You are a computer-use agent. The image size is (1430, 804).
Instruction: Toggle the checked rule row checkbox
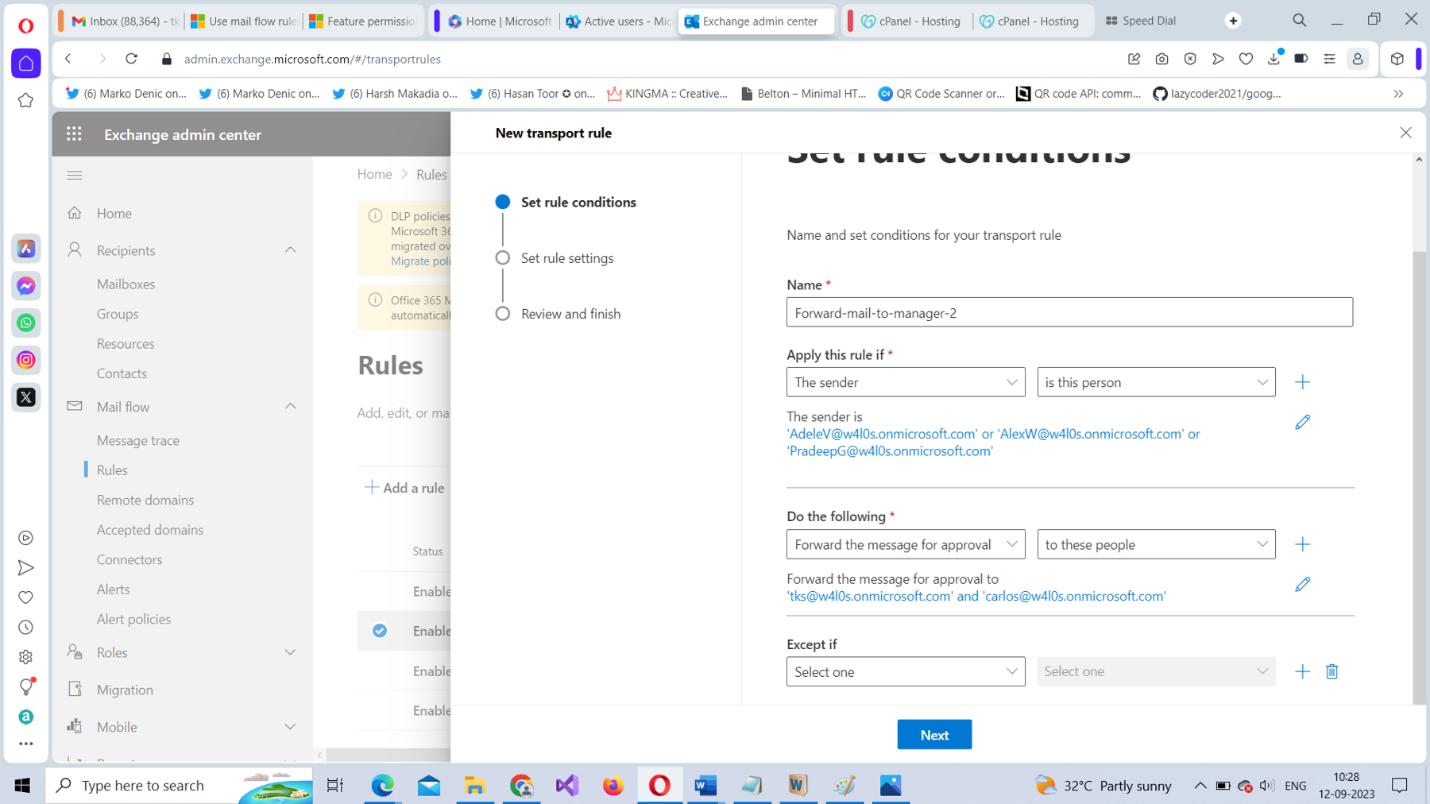tap(380, 631)
